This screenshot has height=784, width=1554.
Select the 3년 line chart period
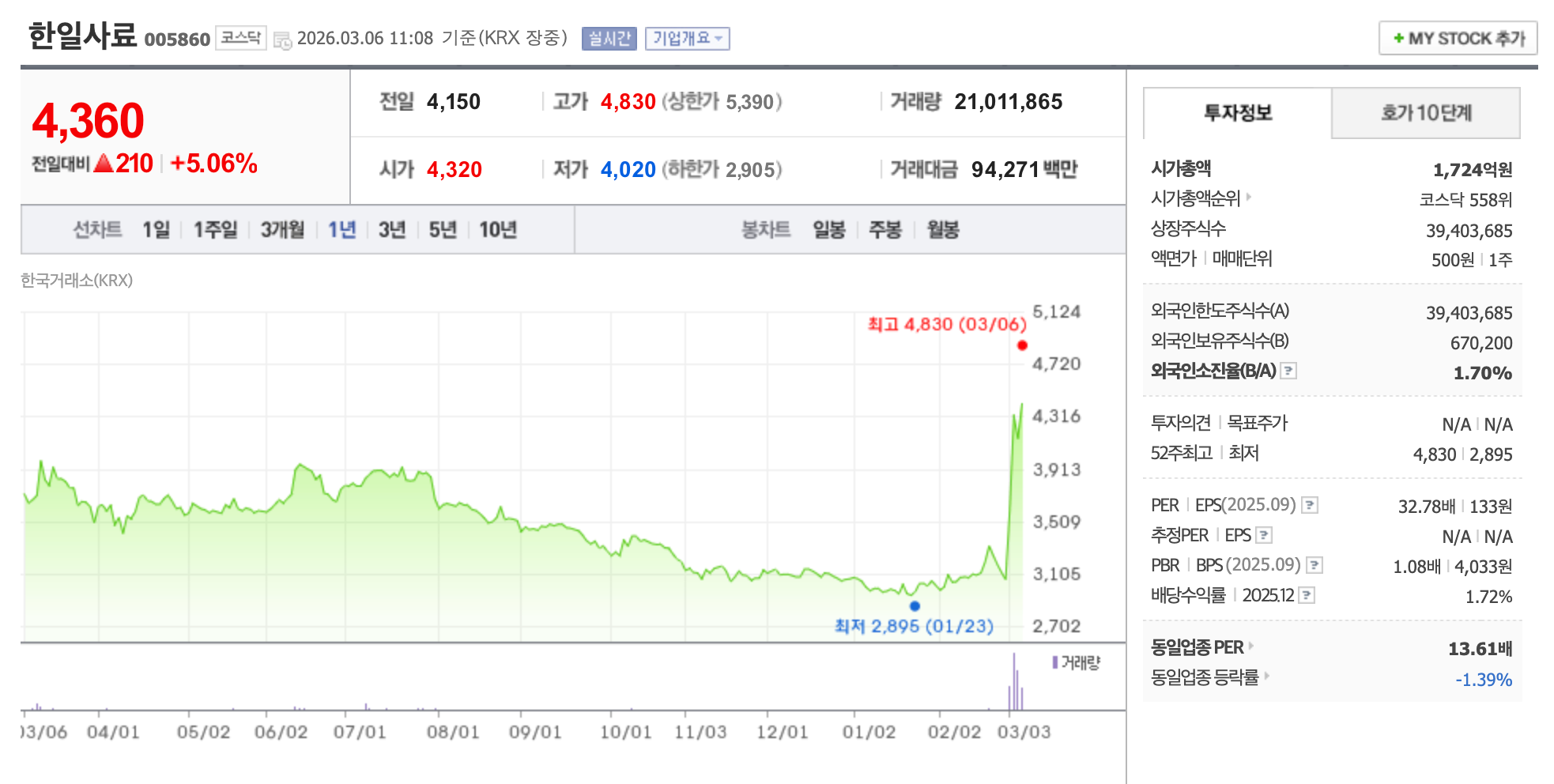point(392,230)
